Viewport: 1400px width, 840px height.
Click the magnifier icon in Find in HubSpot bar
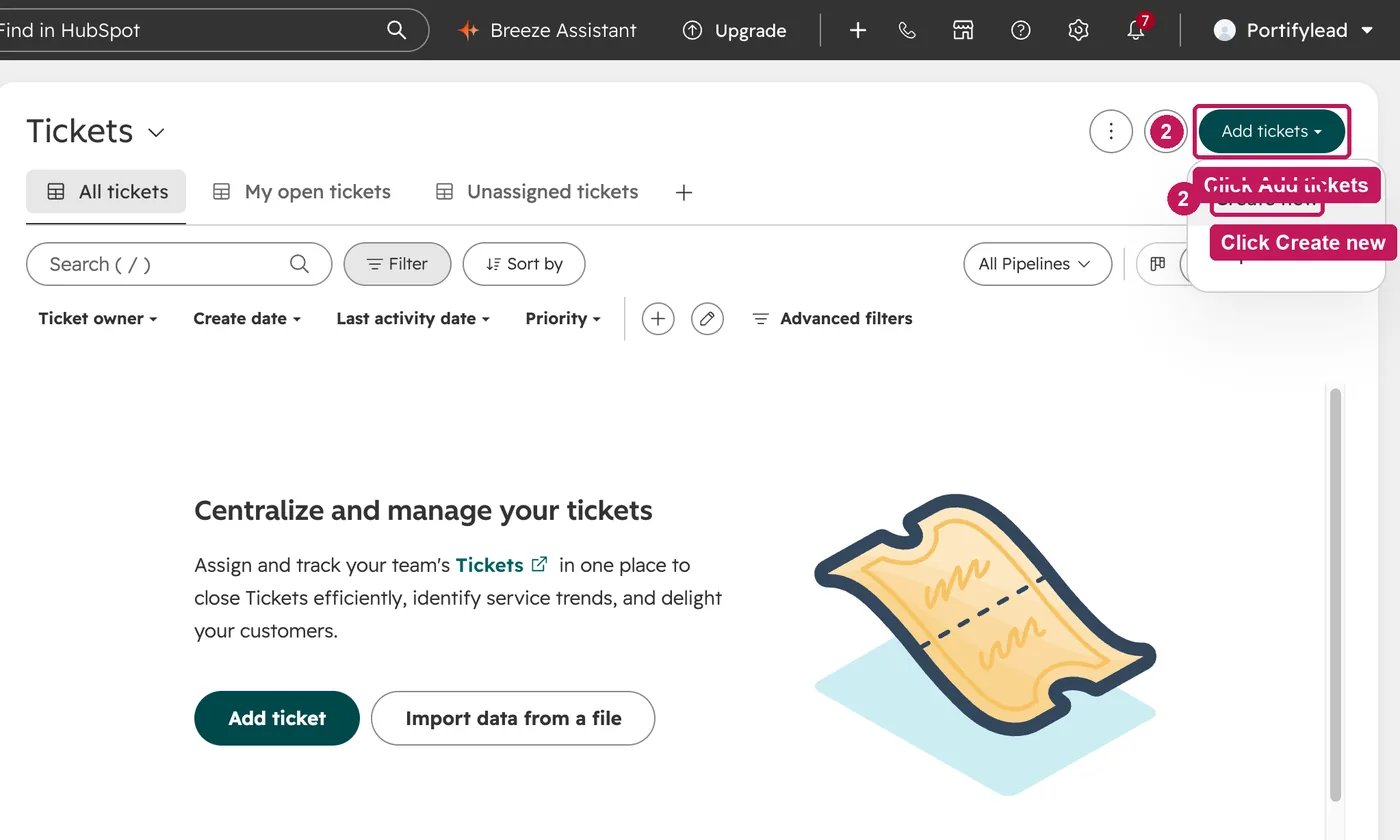click(396, 30)
